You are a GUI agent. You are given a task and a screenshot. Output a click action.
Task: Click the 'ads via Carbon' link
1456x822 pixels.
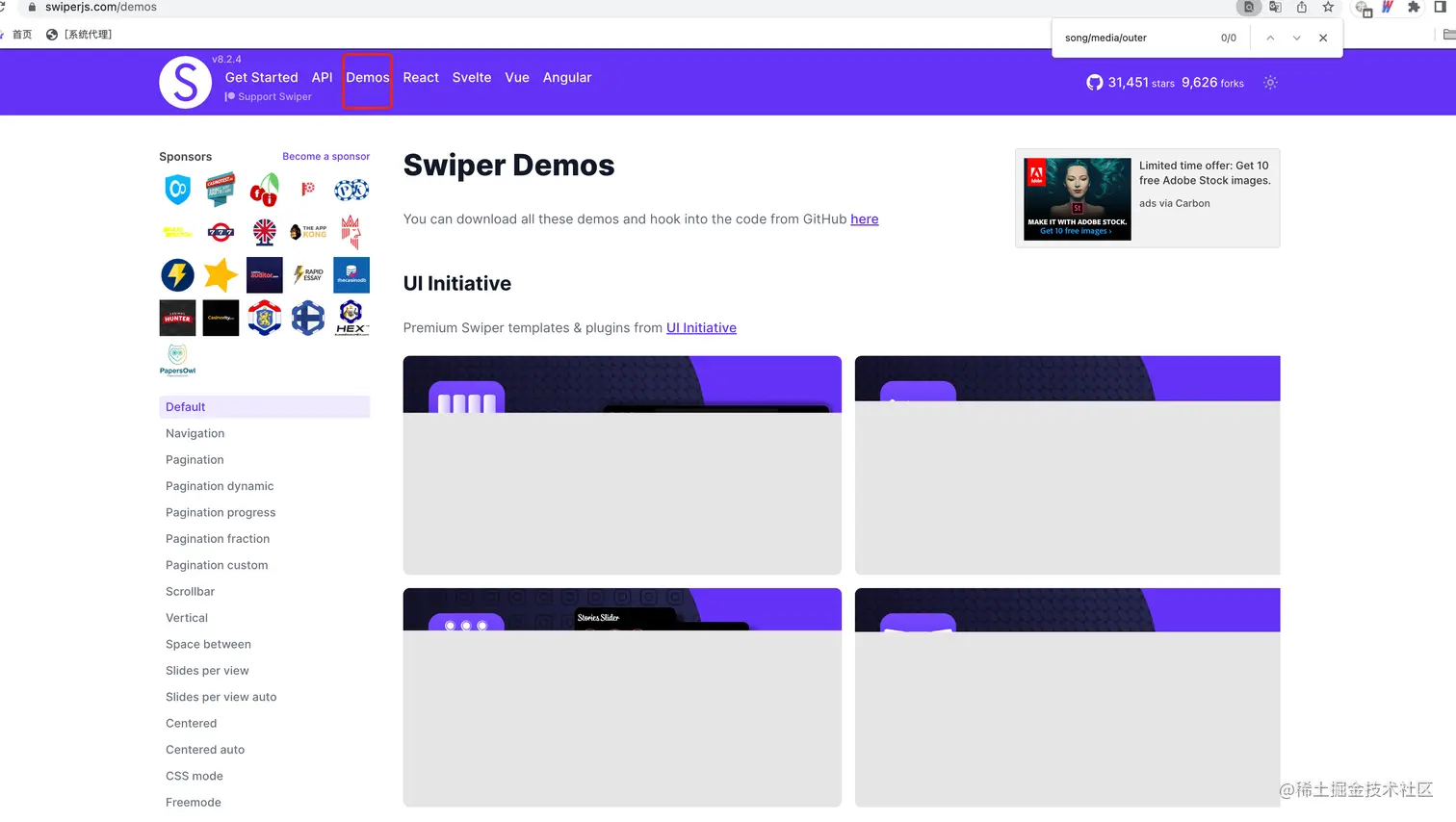pos(1175,203)
